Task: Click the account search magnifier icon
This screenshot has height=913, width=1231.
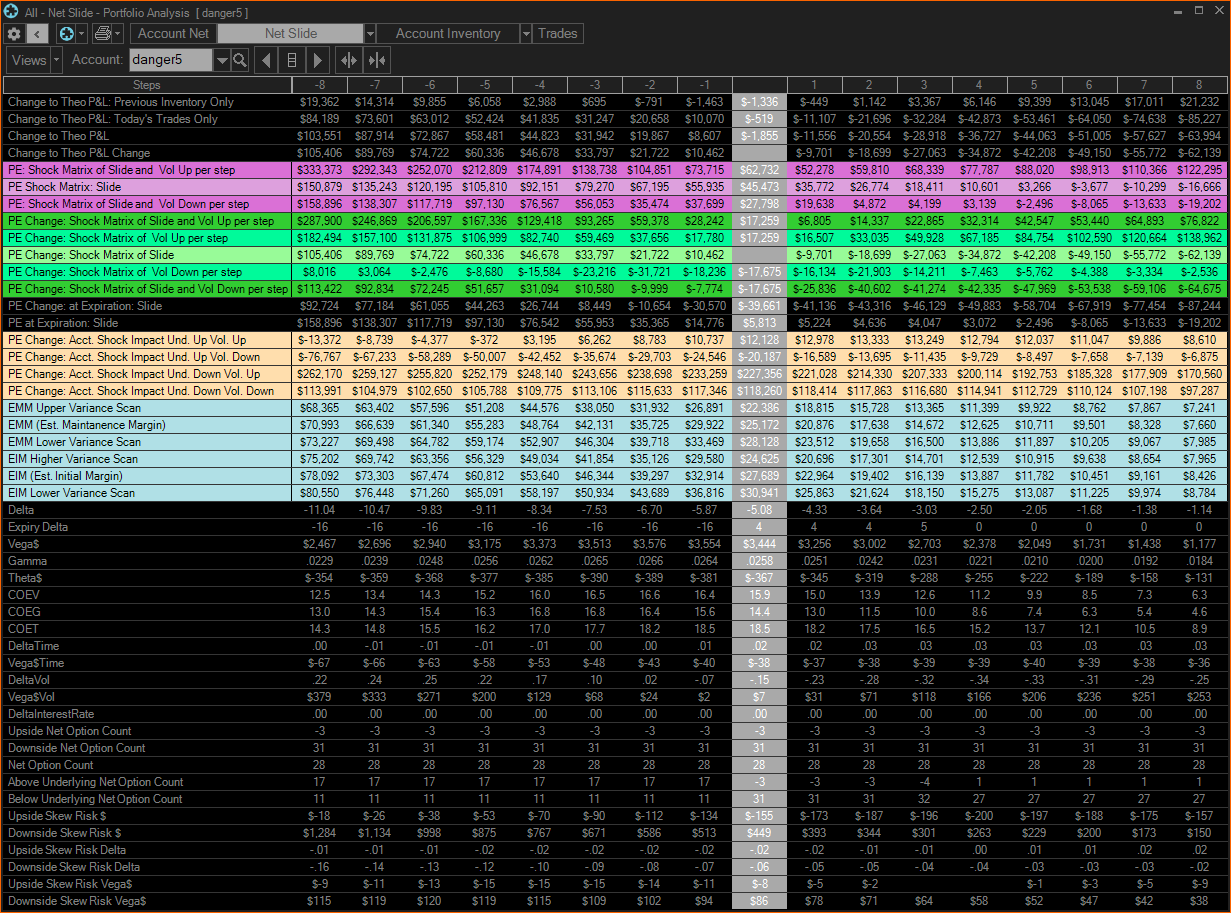Action: 240,60
